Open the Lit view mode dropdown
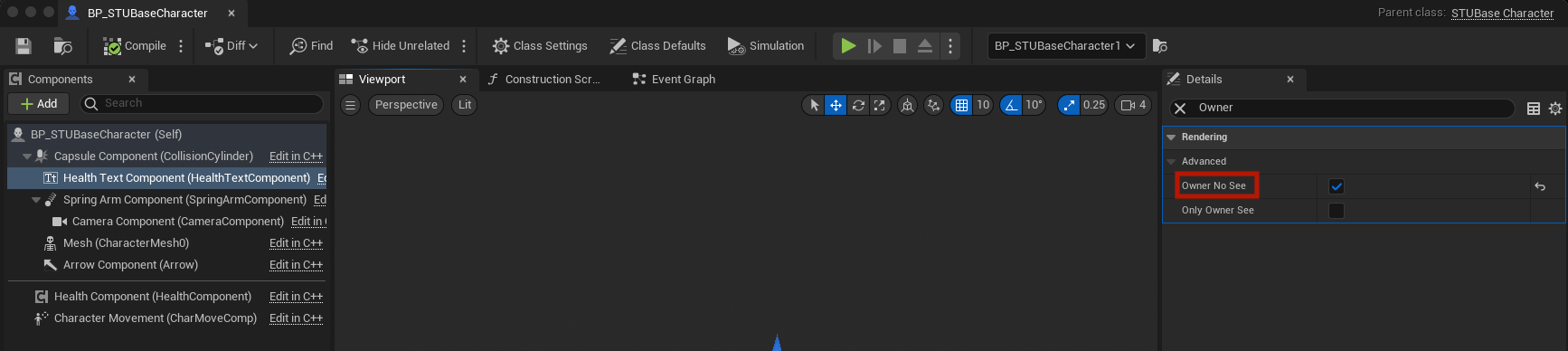1568x351 pixels. tap(465, 105)
